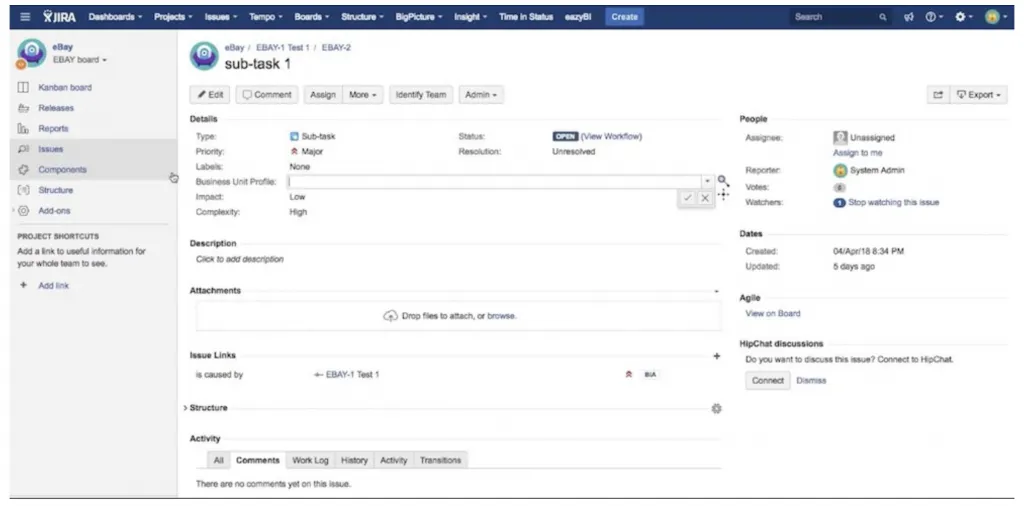The image size is (1024, 506).
Task: Click the Assign to me link
Action: coord(857,153)
